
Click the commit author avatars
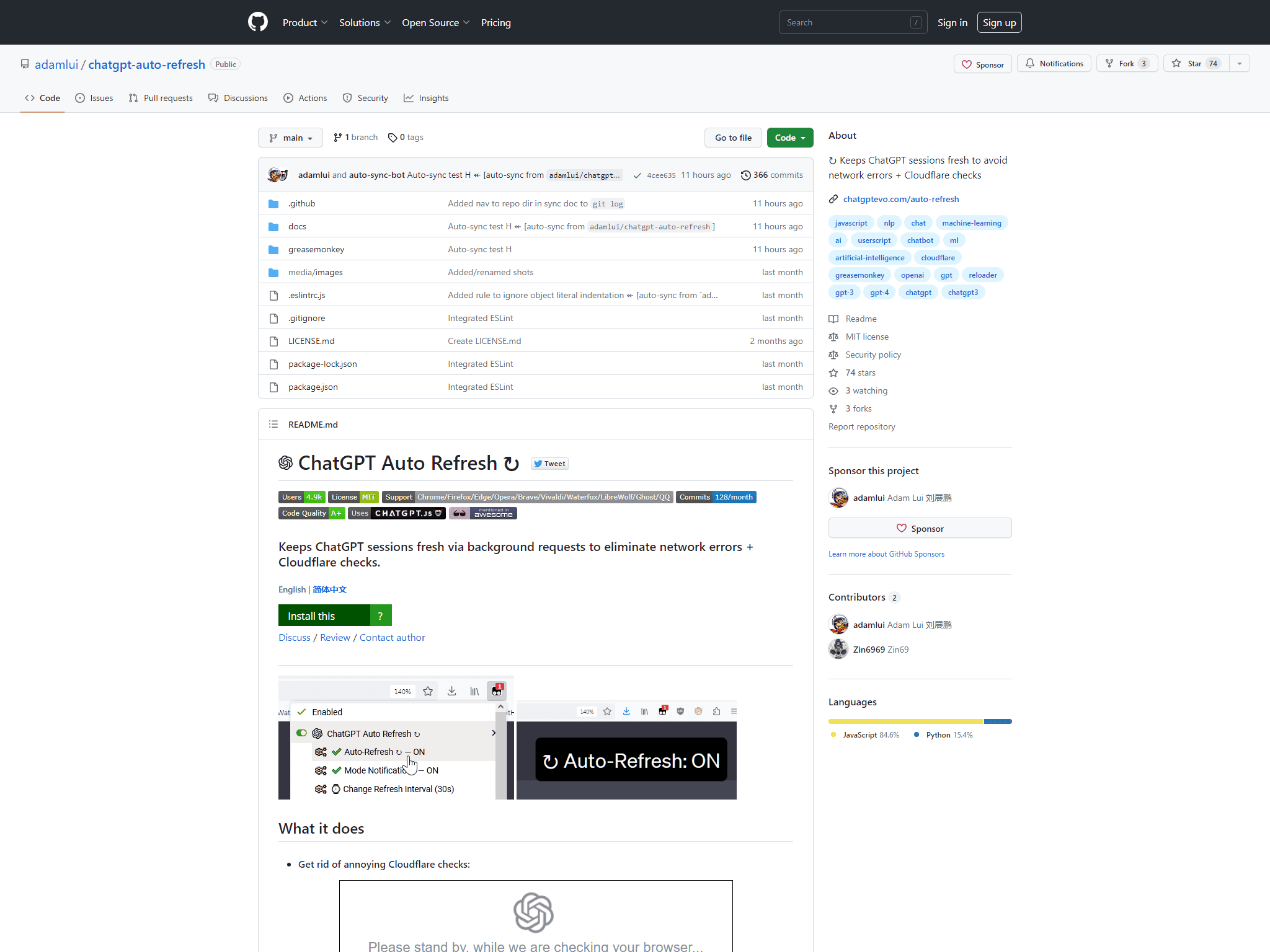pos(277,175)
